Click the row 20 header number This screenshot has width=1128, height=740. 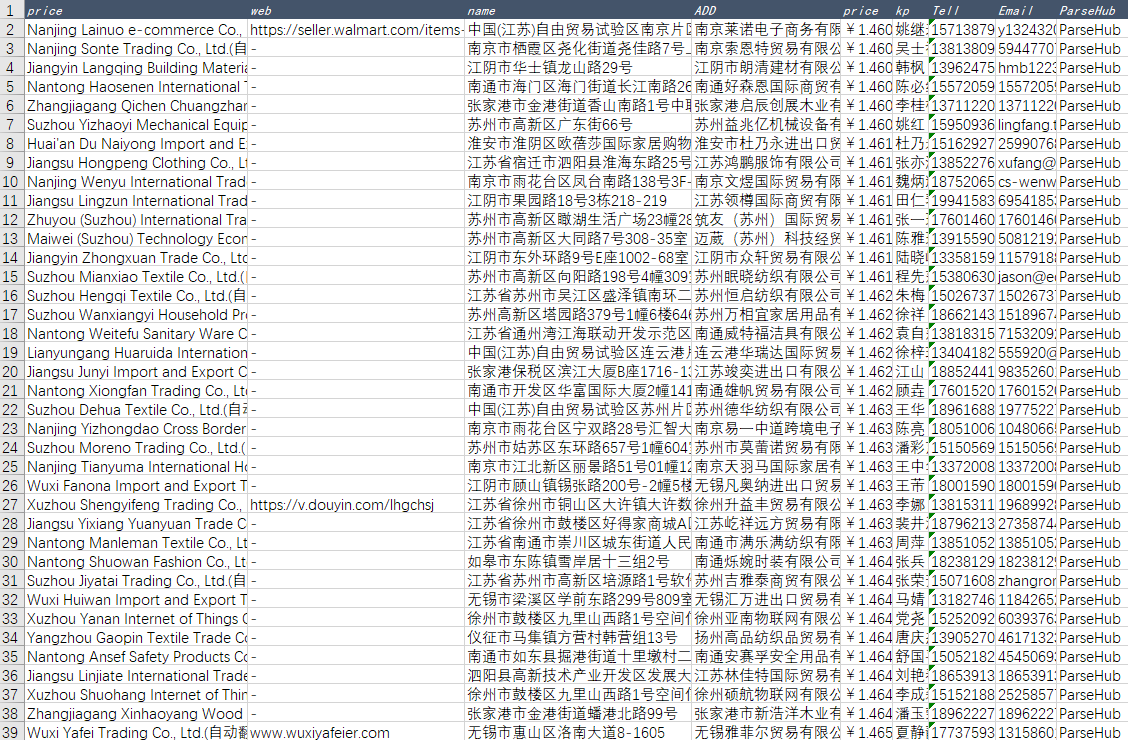point(12,371)
